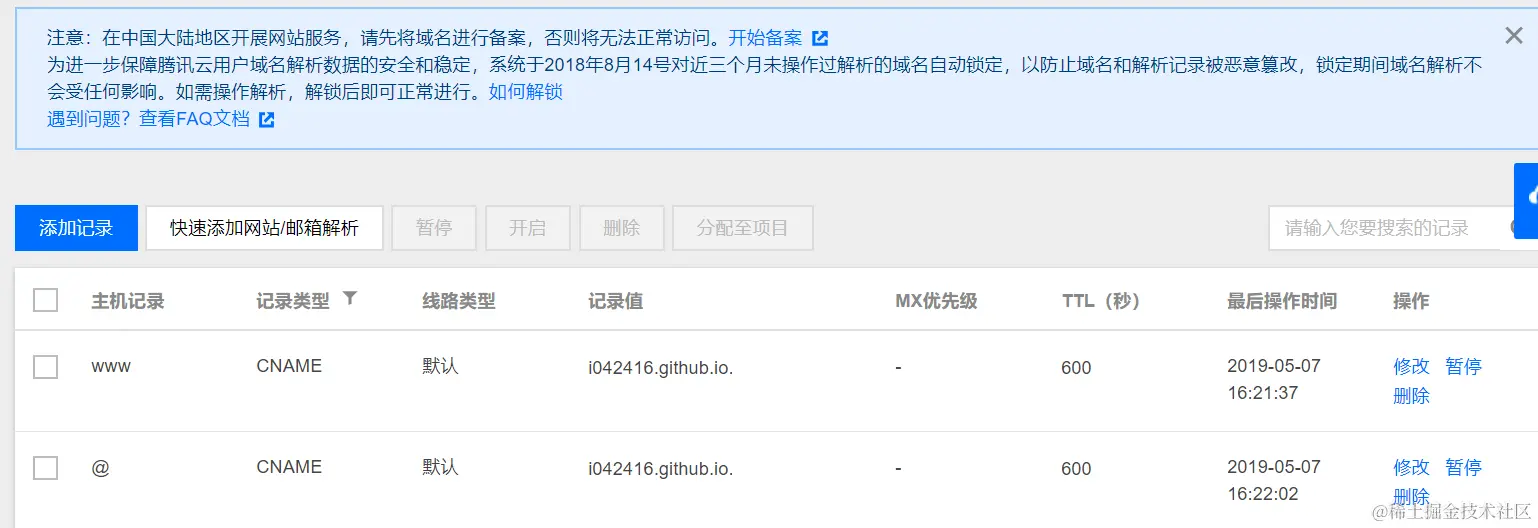Click the 线路类型 column header
Screen dimensions: 1538x528
pyautogui.click(x=459, y=301)
